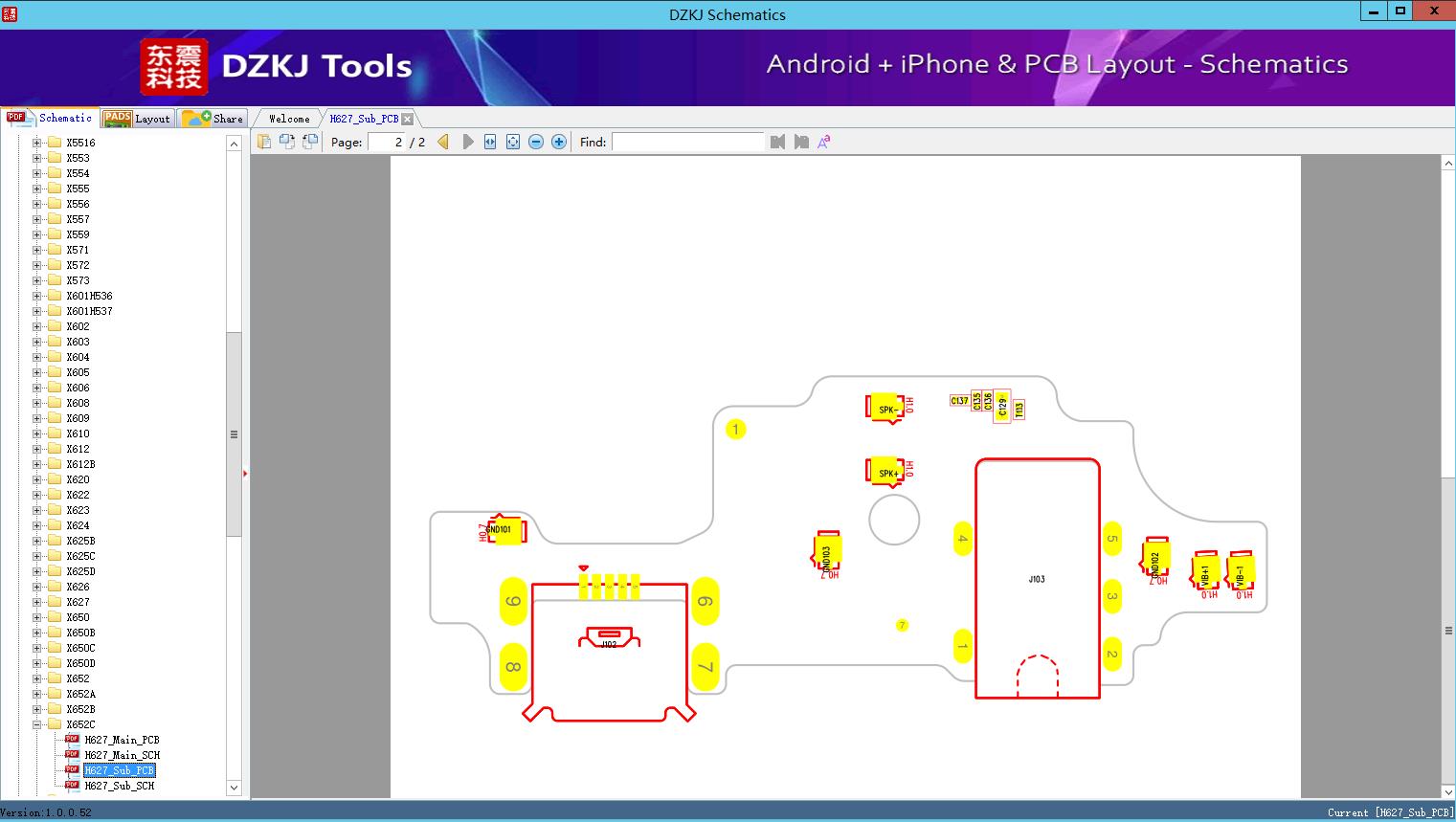1456x822 pixels.
Task: Go to next page with gray arrow
Action: [x=468, y=142]
